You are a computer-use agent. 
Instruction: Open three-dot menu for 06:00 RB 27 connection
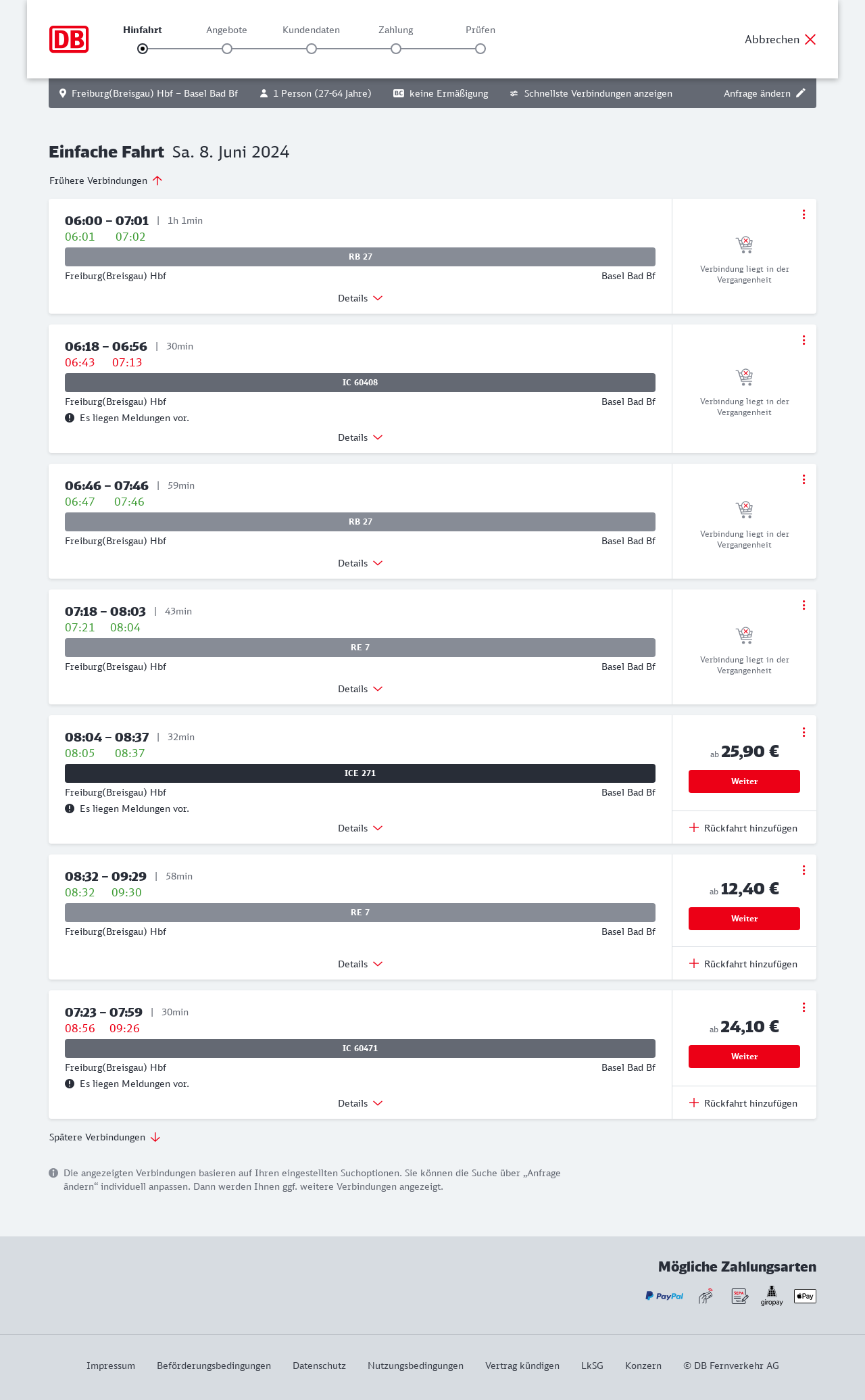click(x=804, y=214)
